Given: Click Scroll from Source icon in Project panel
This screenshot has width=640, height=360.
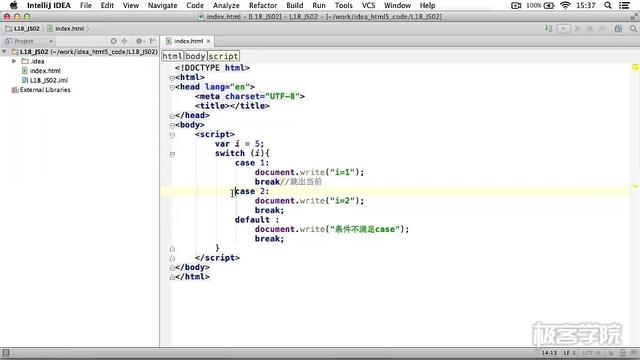Looking at the screenshot, I should pyautogui.click(x=113, y=41).
